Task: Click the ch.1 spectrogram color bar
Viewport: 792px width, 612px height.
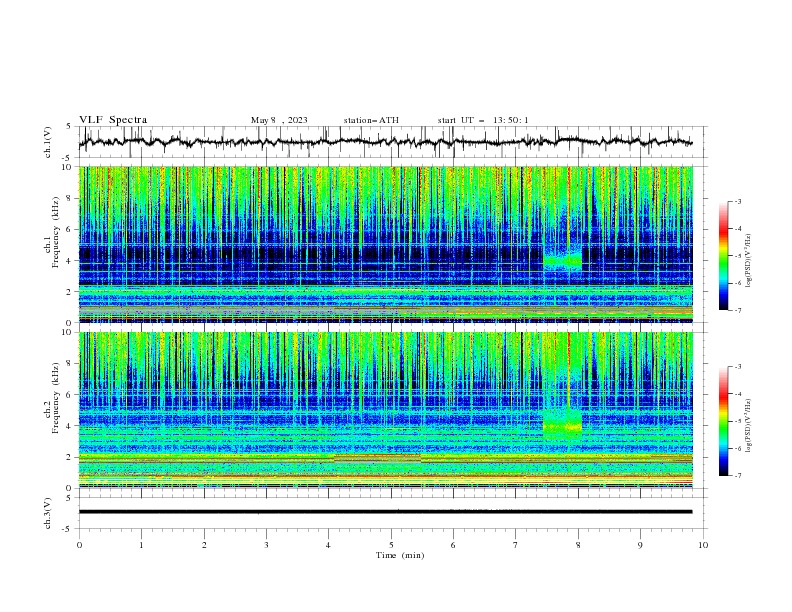Action: 724,256
